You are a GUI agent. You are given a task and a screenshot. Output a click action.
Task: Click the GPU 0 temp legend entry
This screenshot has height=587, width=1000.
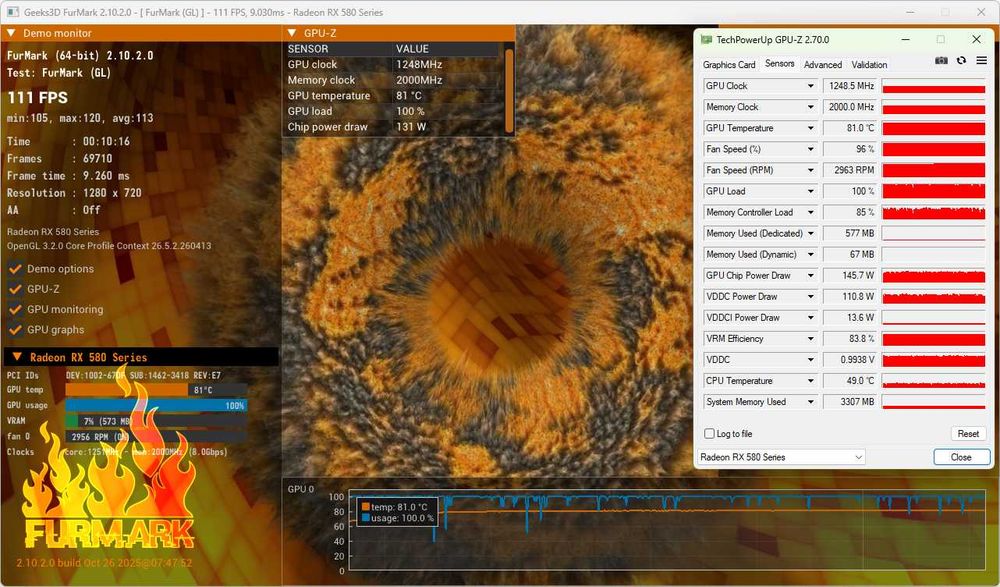[x=394, y=507]
